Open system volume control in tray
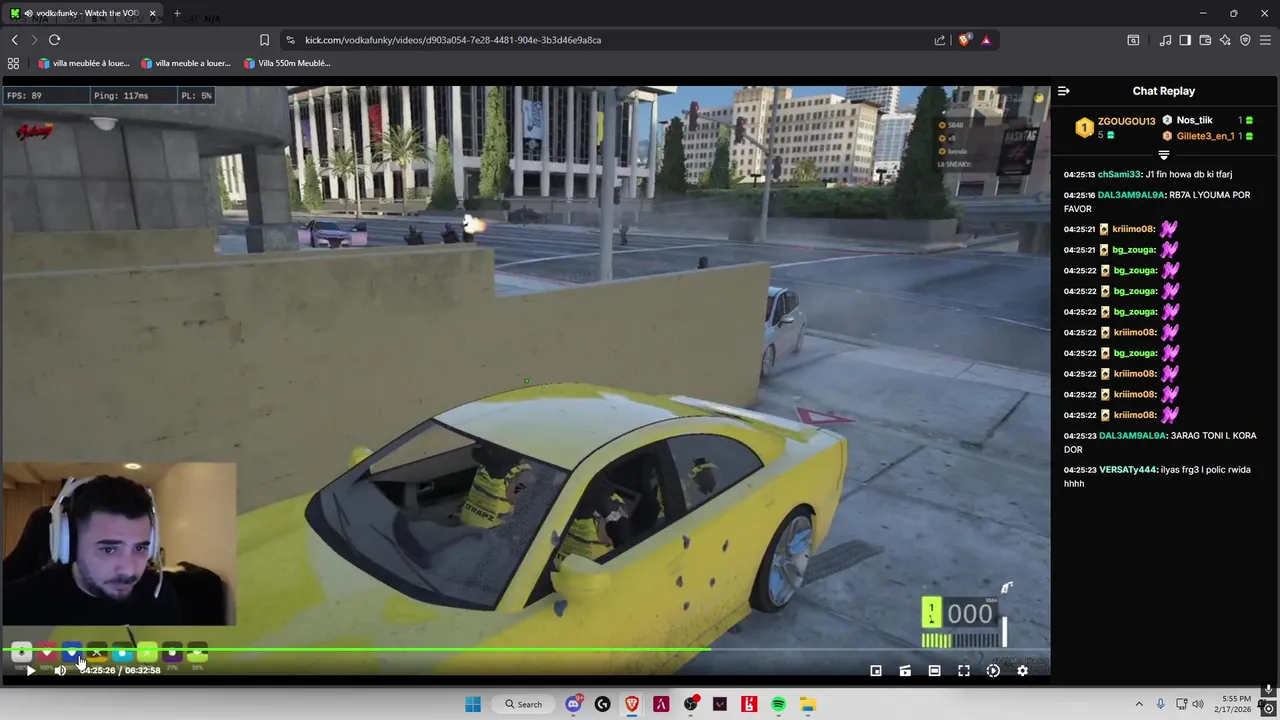Viewport: 1280px width, 720px height. coord(1198,704)
